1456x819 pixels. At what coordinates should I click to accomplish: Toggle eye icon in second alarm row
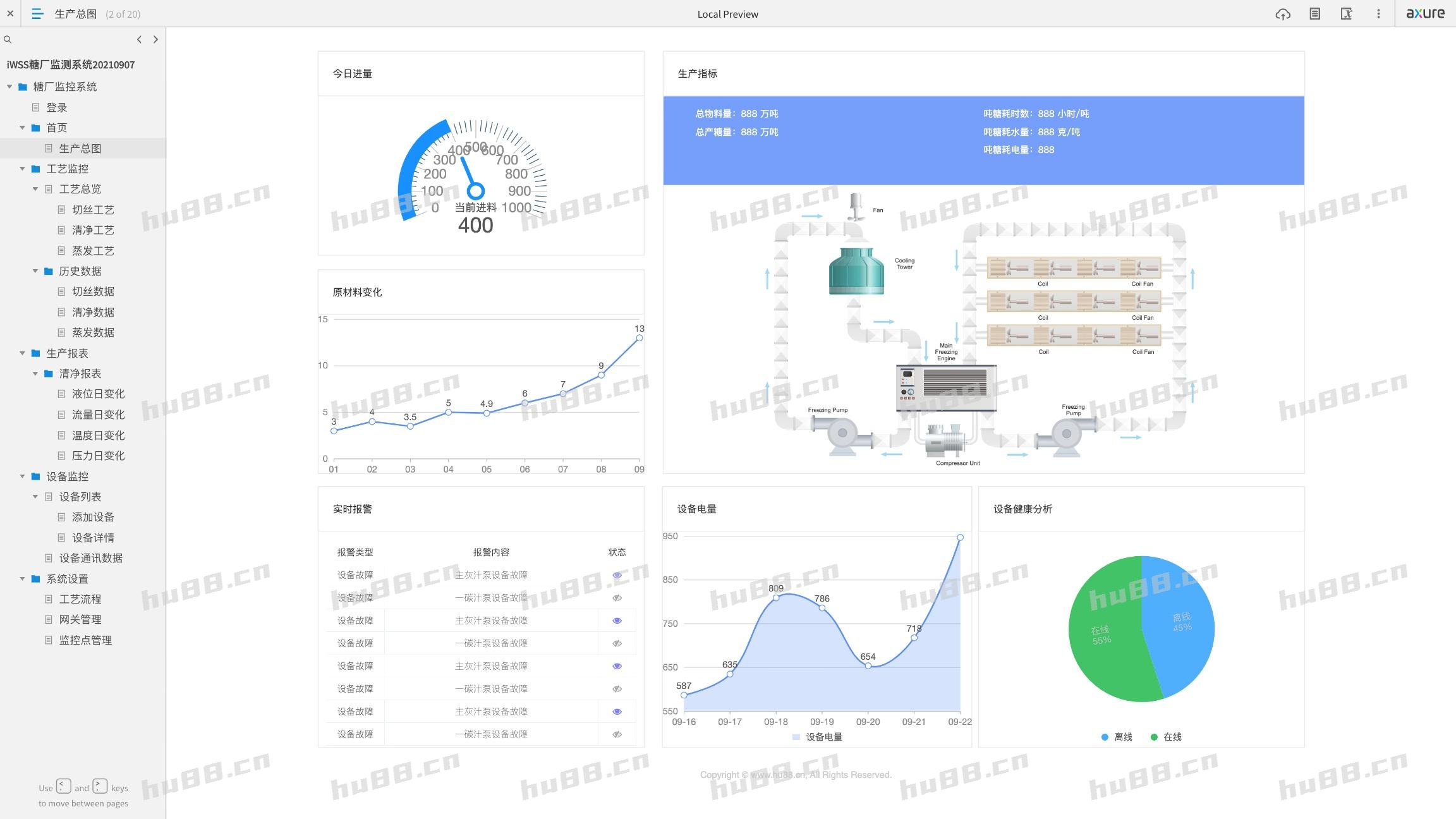click(x=617, y=598)
